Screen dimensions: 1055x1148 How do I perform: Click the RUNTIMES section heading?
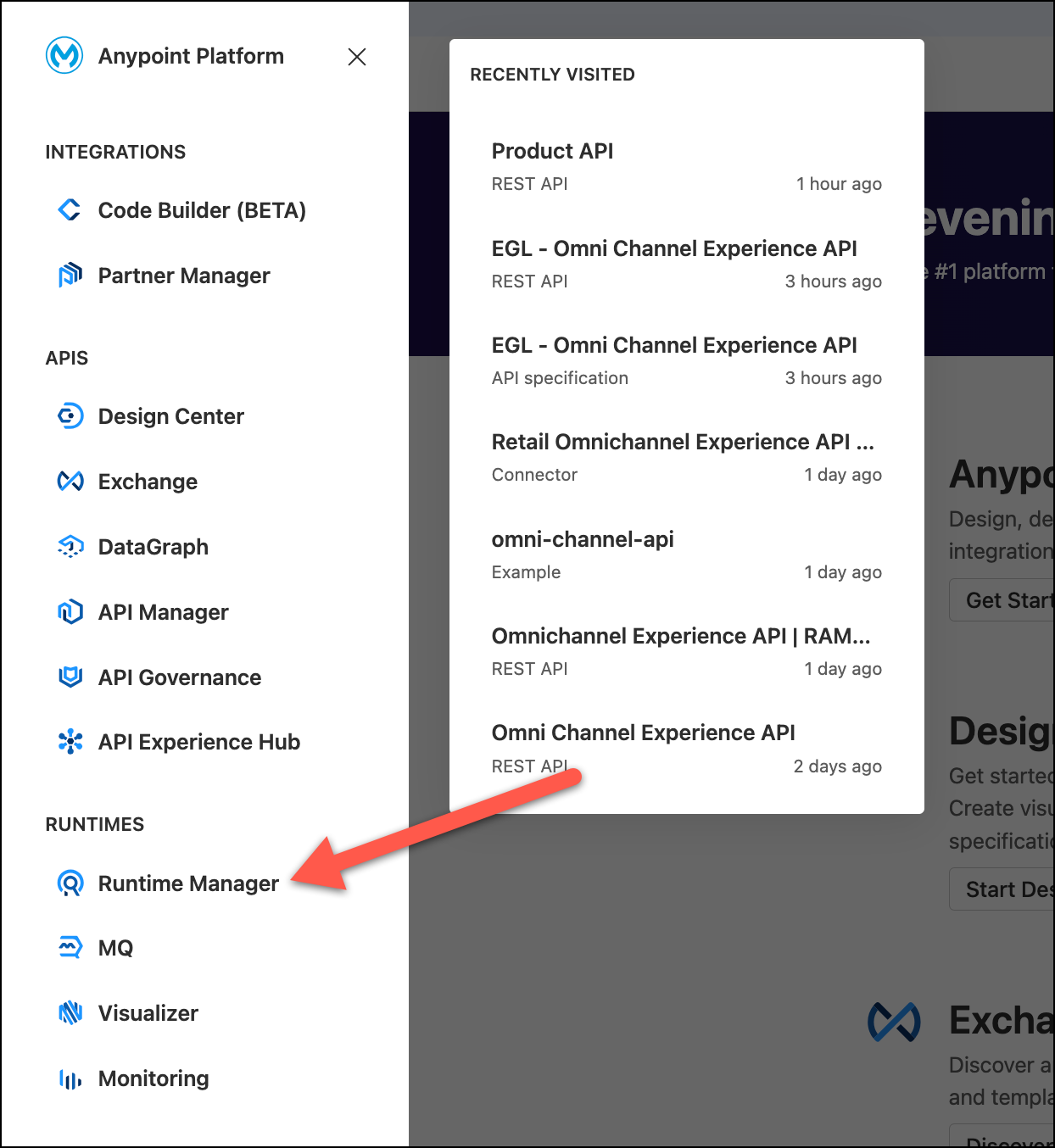(95, 824)
